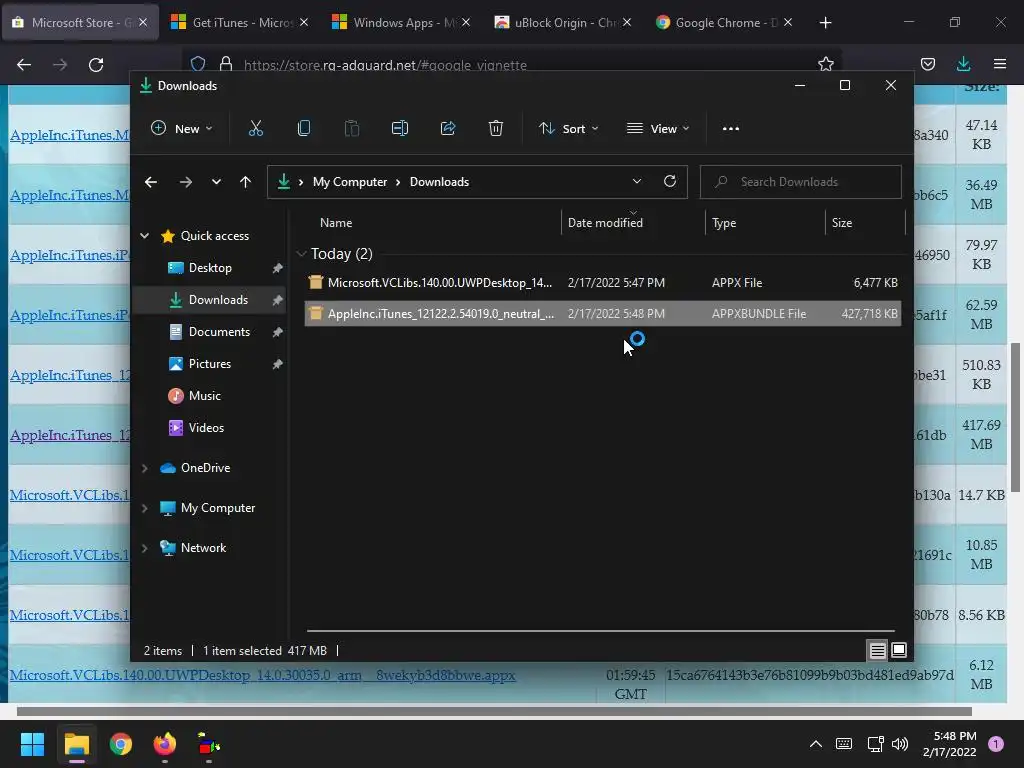This screenshot has width=1024, height=768.
Task: Open Microsoft.VCLibs arm appx link in browser
Action: tap(263, 675)
